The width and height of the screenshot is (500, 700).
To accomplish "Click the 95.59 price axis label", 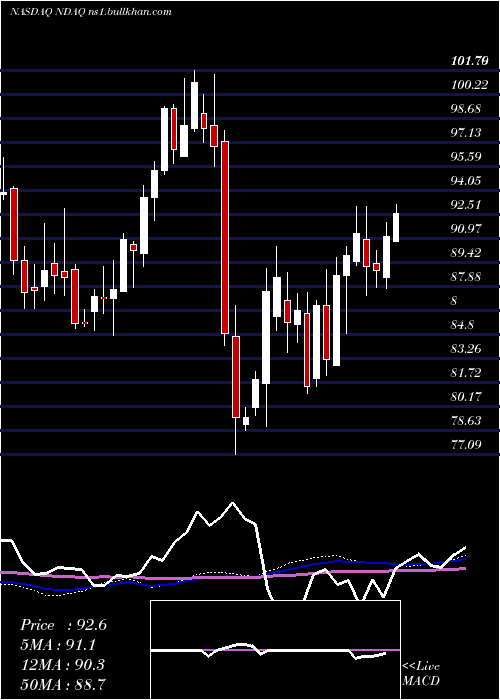I will pos(466,157).
